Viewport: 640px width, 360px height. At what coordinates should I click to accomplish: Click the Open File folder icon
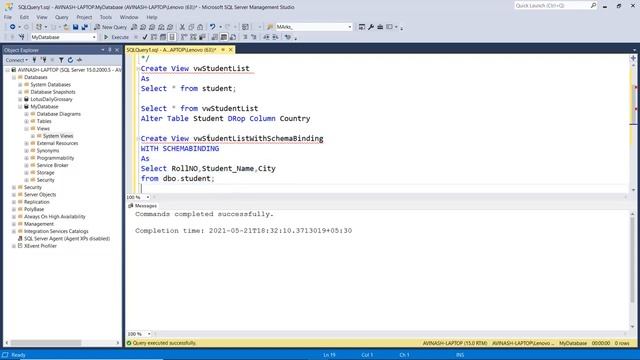(66, 27)
